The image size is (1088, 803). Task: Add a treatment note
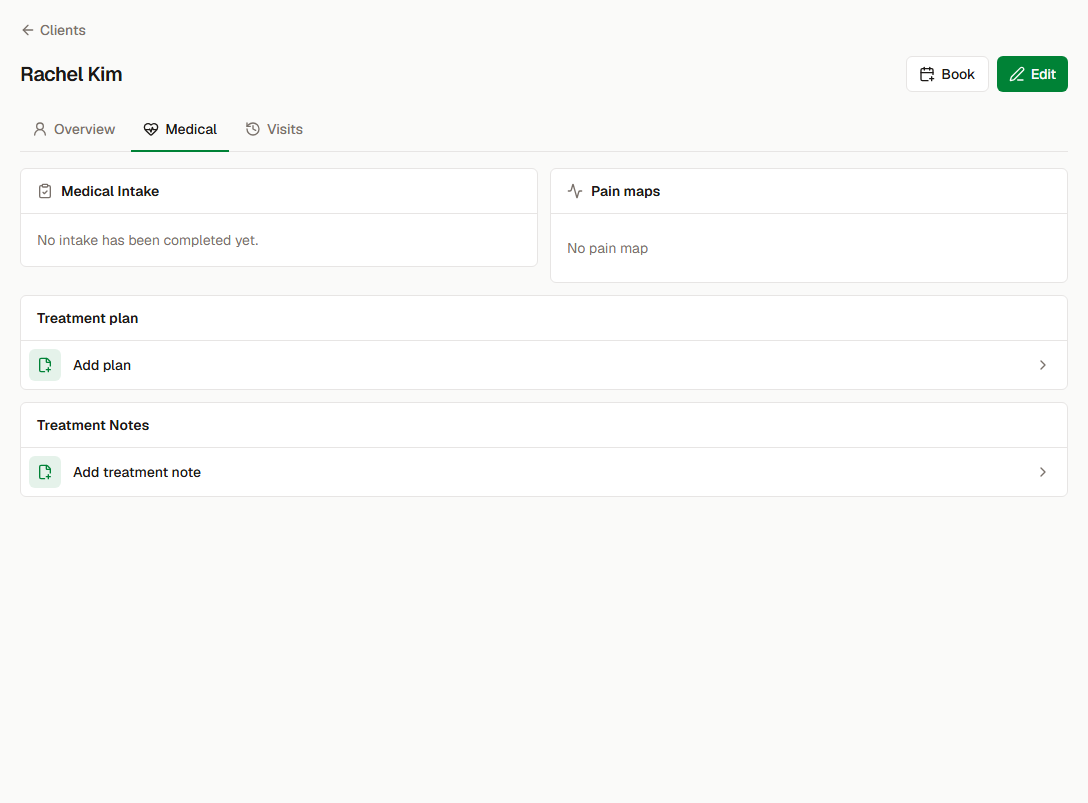point(544,472)
